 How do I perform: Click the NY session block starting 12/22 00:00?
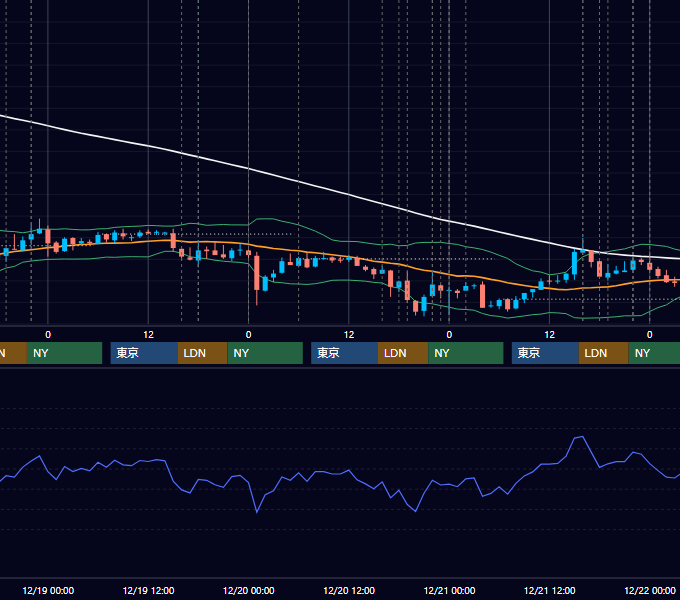click(654, 353)
